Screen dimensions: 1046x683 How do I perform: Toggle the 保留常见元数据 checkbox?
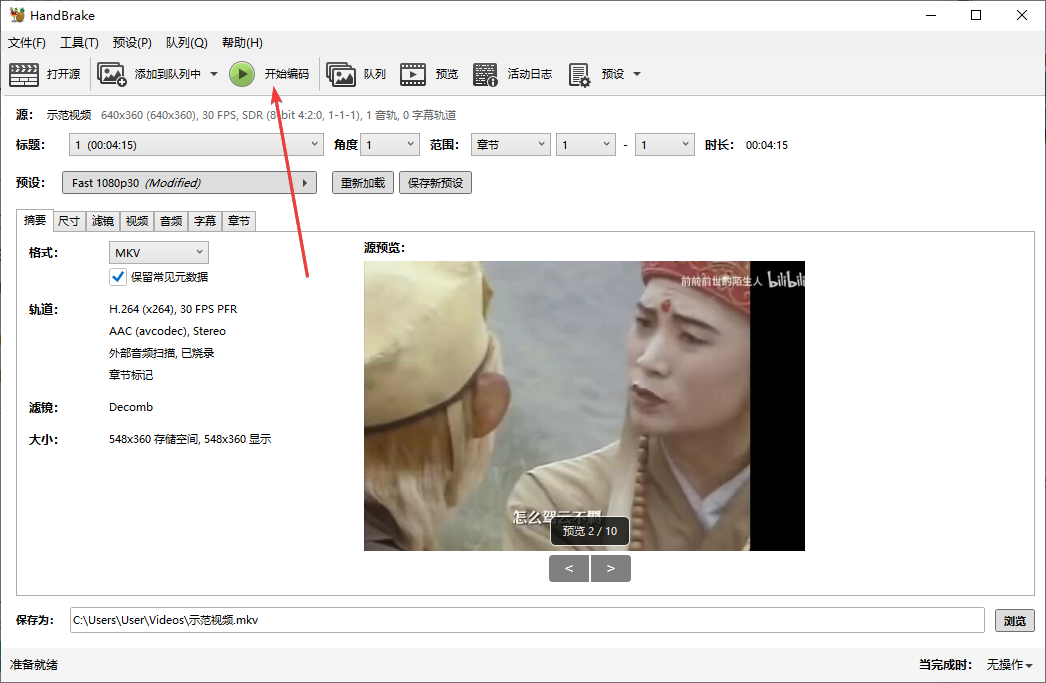pyautogui.click(x=118, y=277)
